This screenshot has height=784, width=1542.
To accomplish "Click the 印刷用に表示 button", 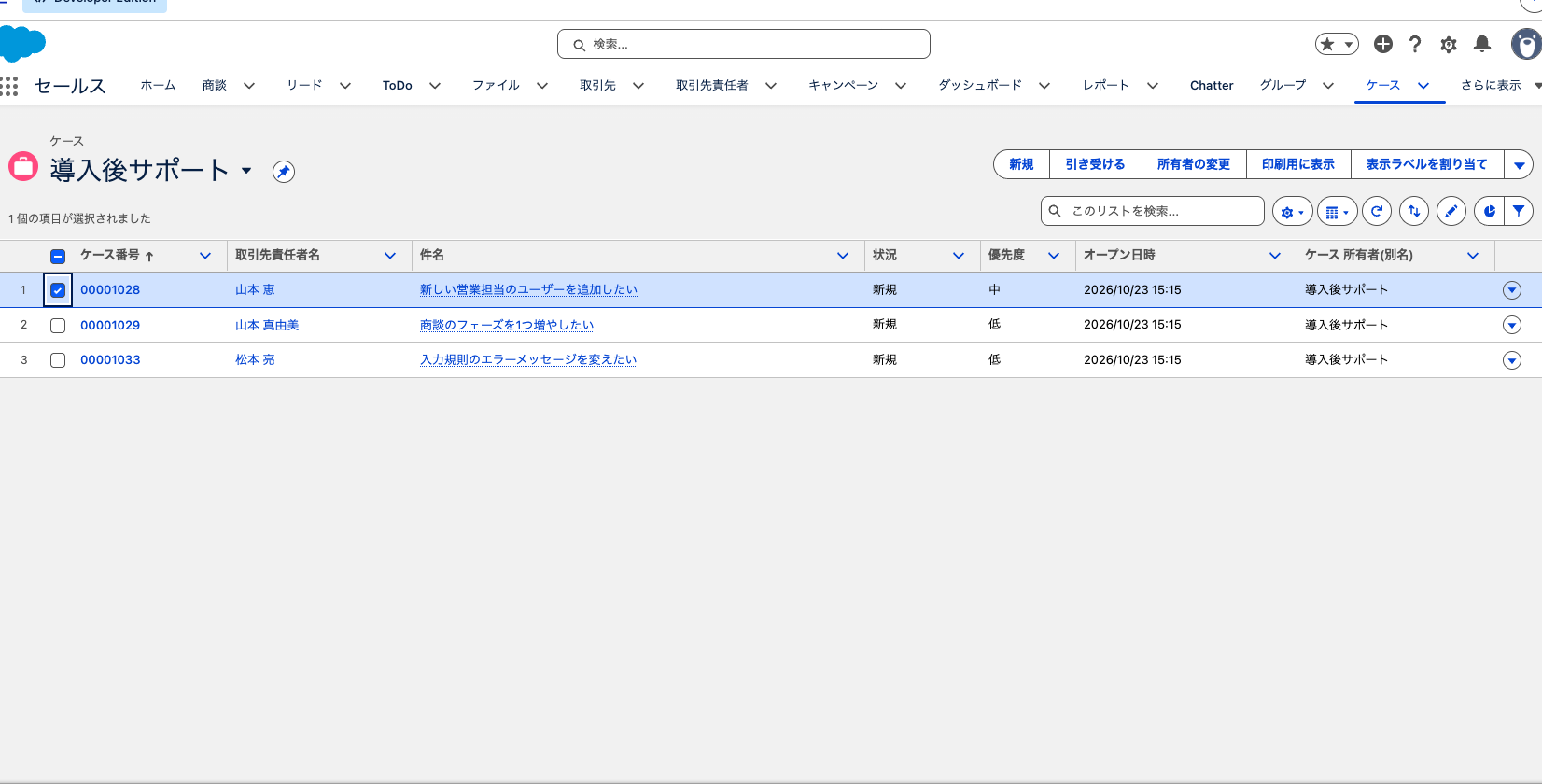I will [1298, 164].
